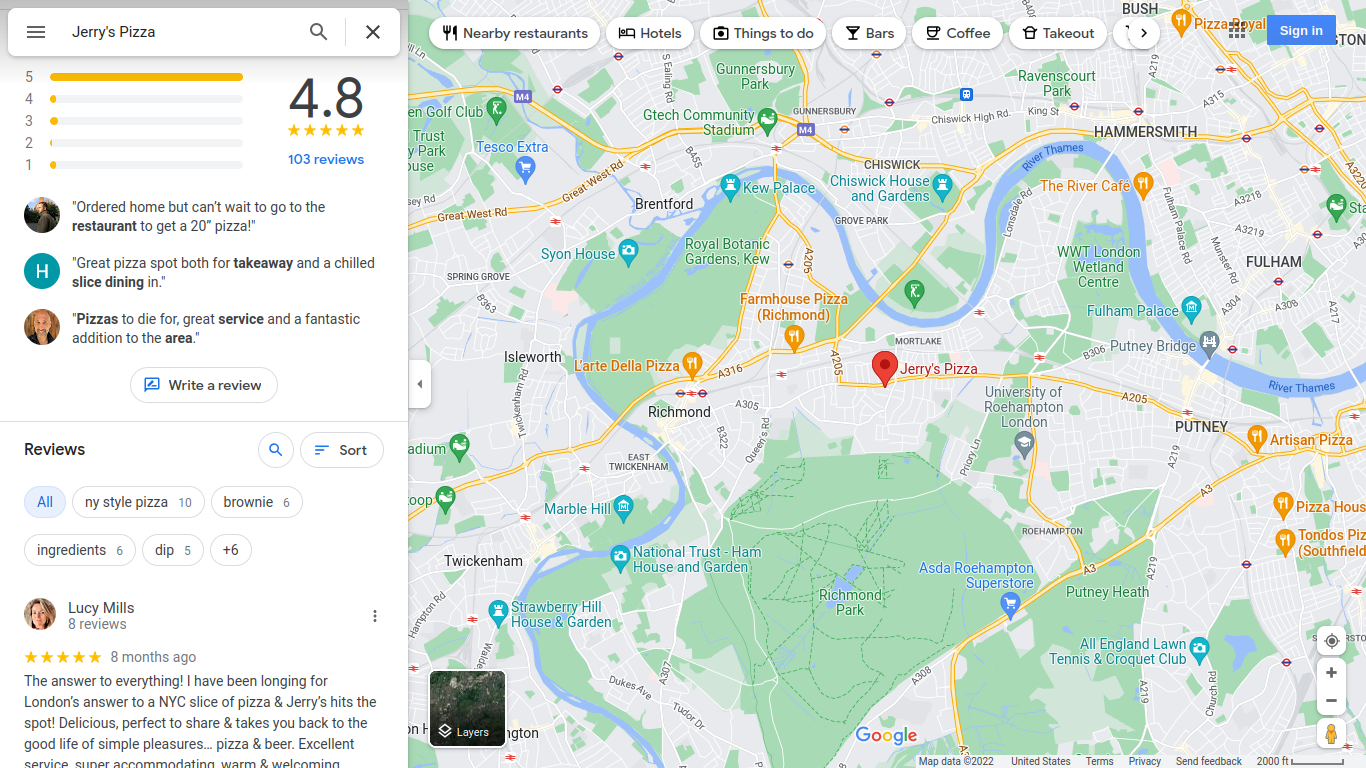This screenshot has width=1366, height=768.
Task: Filter reviews by ingredients
Action: tap(80, 550)
